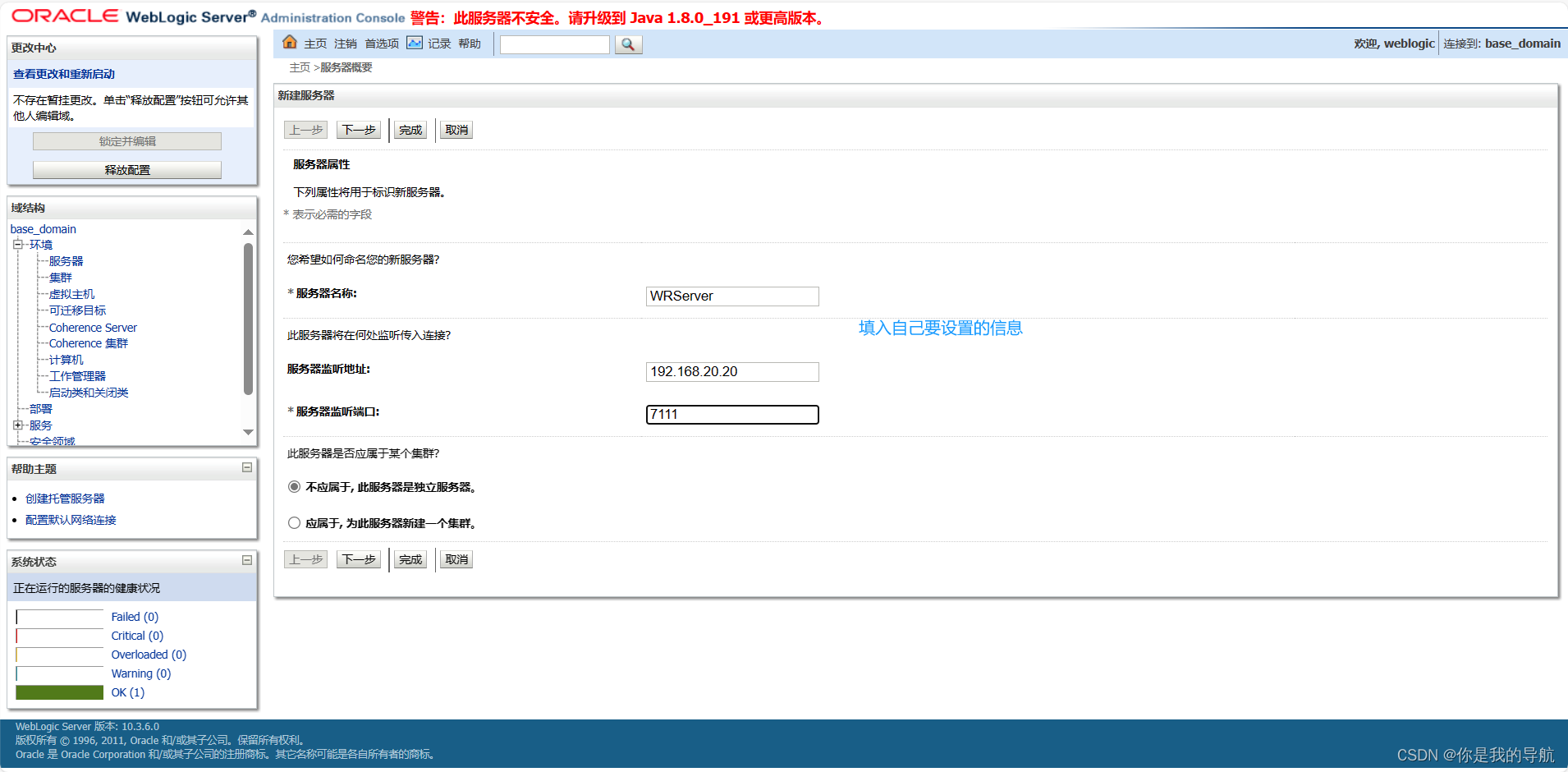Click the search magnifier icon
The width and height of the screenshot is (1568, 772).
pos(627,44)
